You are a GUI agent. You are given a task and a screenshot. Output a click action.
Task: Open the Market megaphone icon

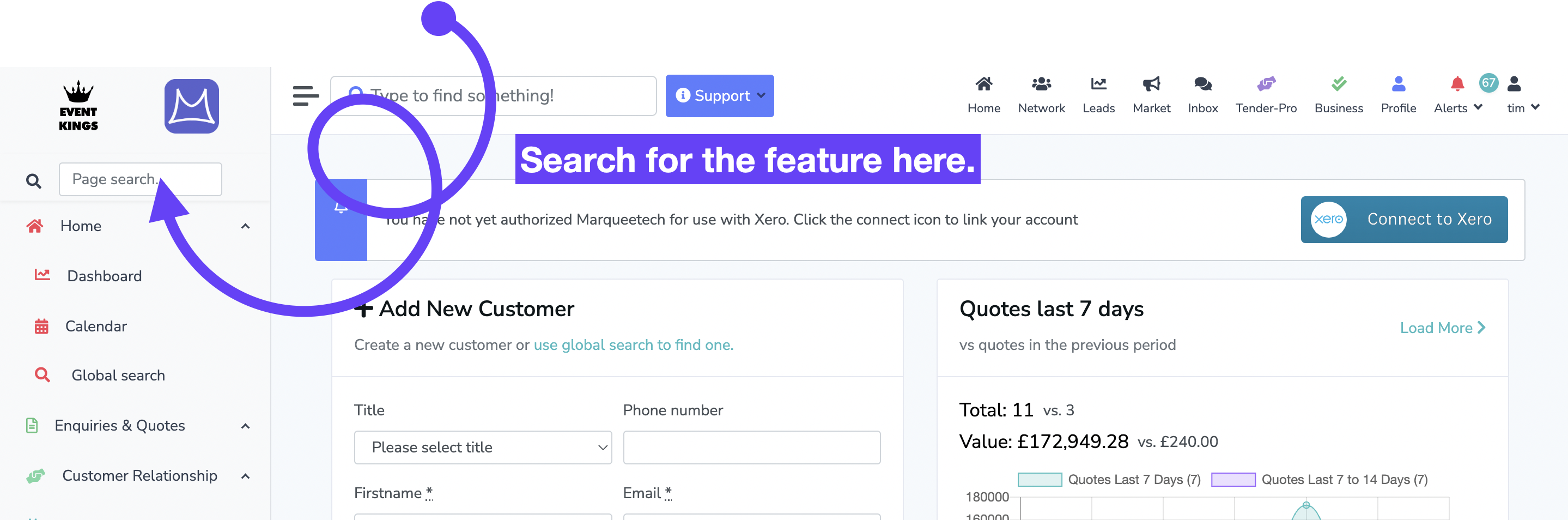(x=1151, y=84)
